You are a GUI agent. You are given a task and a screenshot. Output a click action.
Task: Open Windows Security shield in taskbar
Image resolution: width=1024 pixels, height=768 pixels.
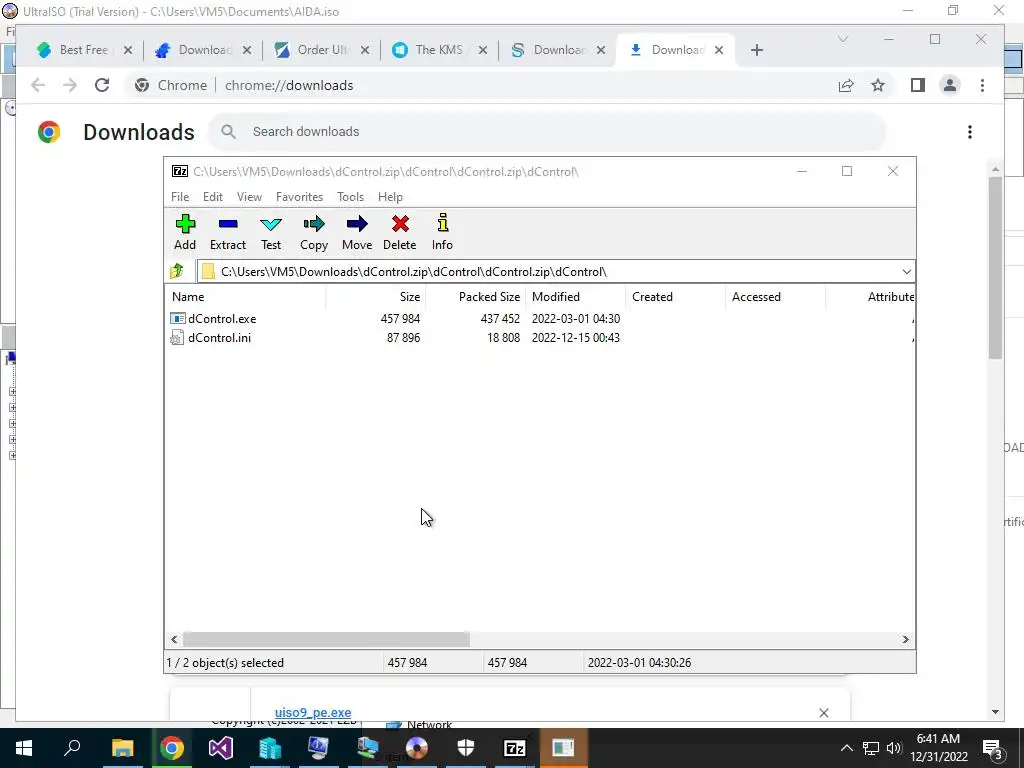pyautogui.click(x=466, y=748)
